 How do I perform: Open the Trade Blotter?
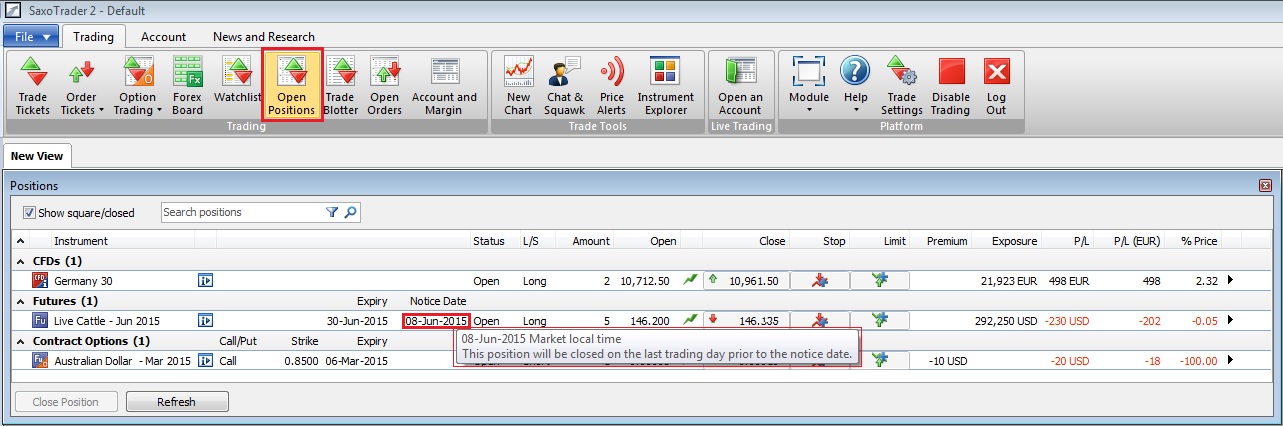coord(341,86)
